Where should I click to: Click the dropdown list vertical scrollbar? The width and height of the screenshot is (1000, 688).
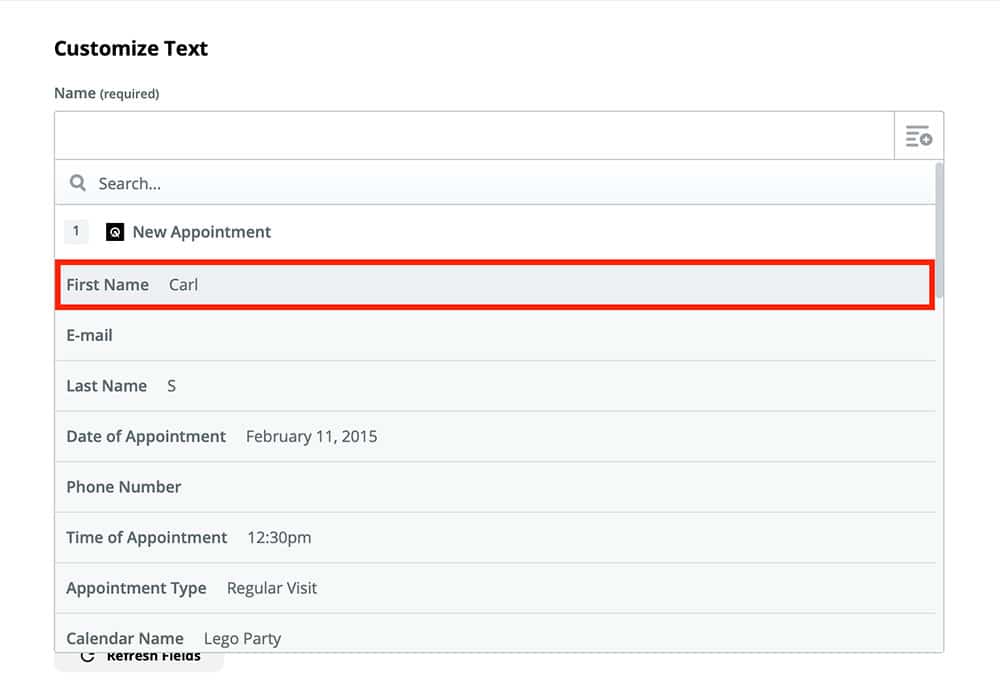938,230
